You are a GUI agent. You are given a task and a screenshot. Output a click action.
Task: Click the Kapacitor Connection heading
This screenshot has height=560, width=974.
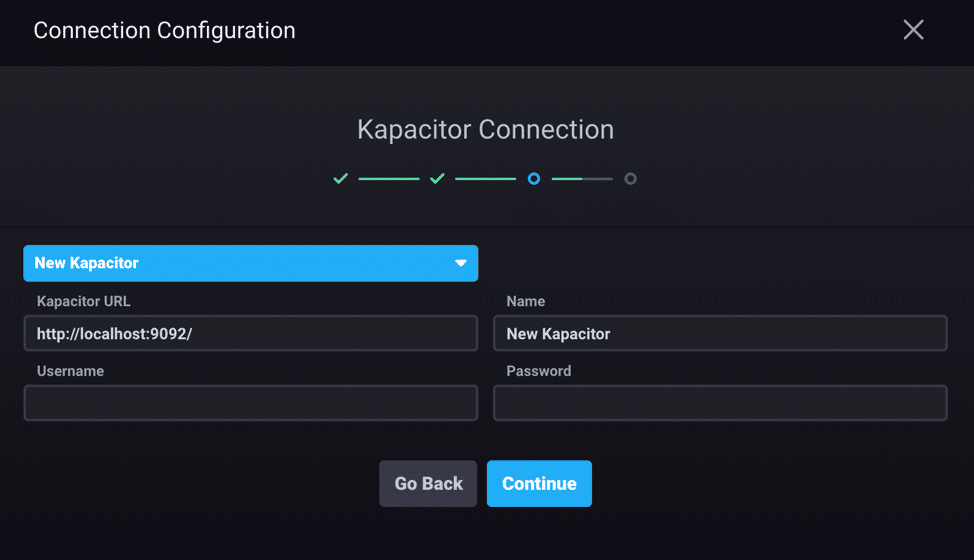(485, 130)
